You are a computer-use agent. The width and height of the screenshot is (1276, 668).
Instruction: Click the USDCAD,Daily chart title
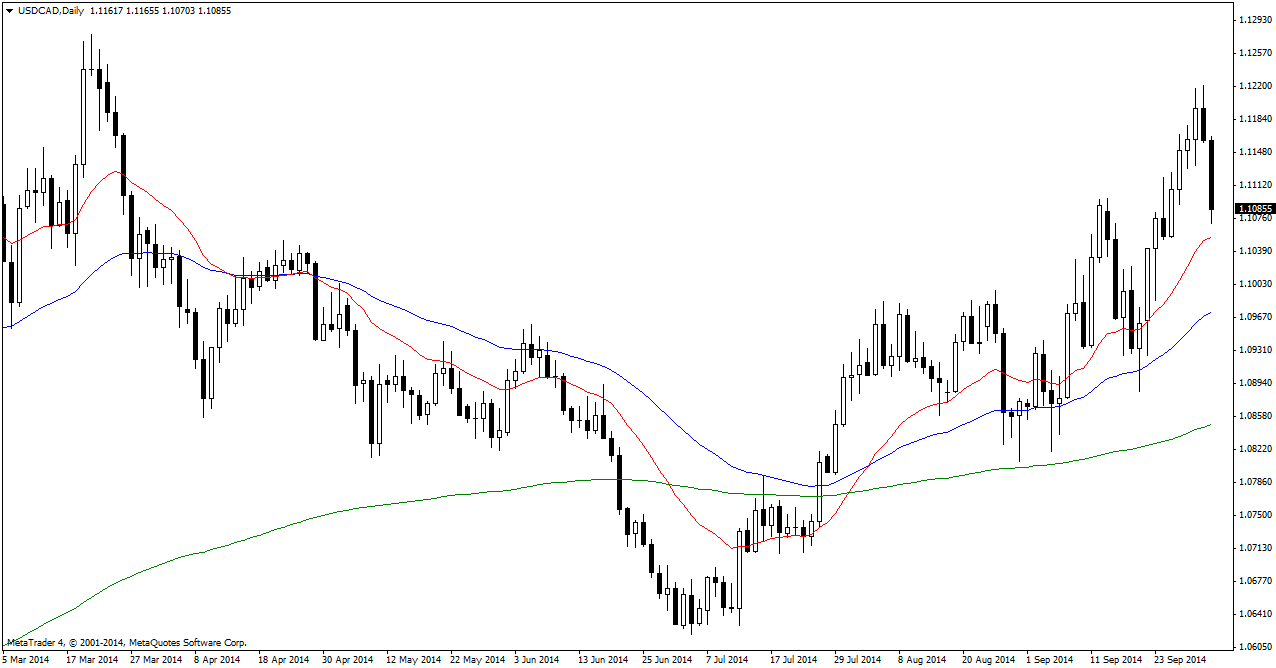51,11
